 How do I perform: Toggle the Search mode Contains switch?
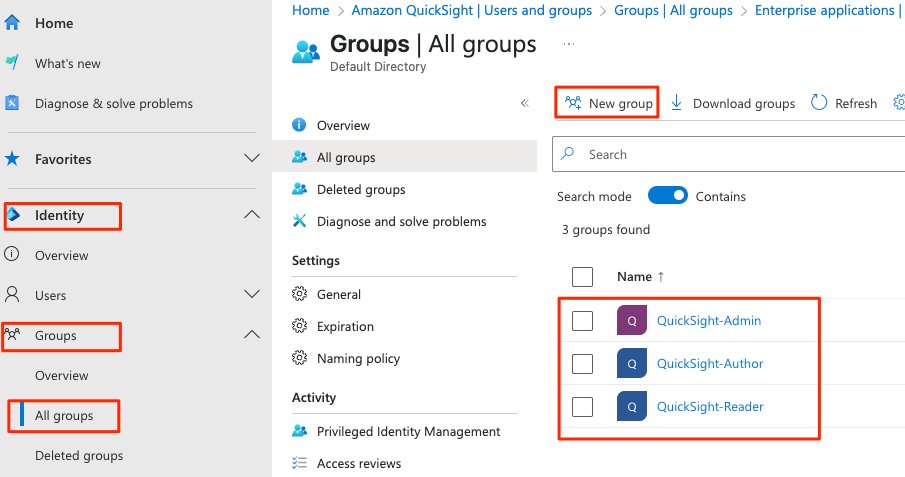pos(667,196)
